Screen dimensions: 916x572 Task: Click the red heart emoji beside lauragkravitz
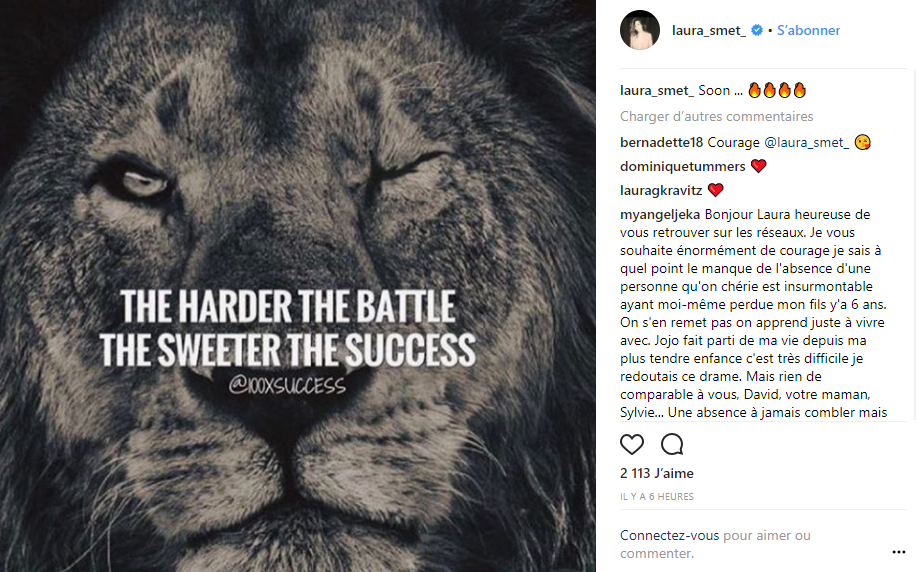(x=715, y=190)
